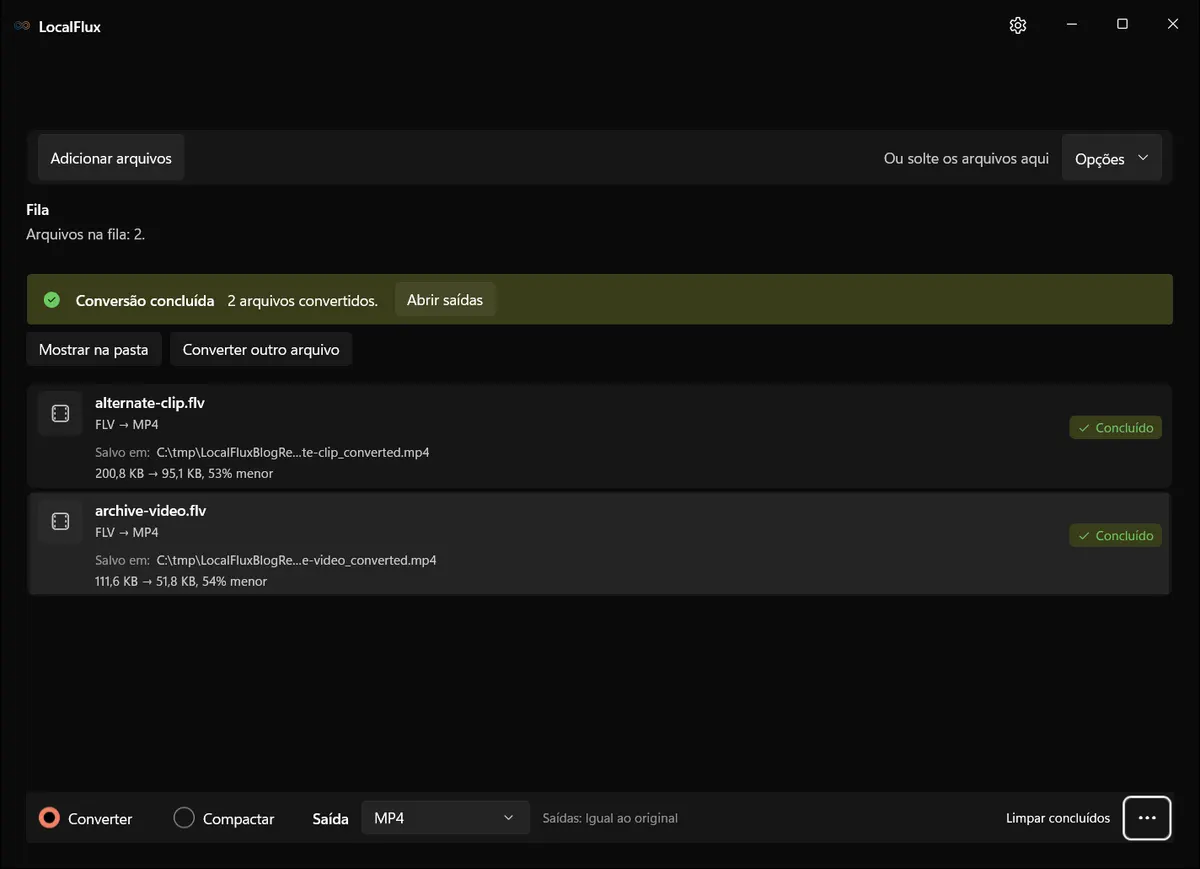Minimize the LocalFlux window
Image resolution: width=1200 pixels, height=869 pixels.
[x=1071, y=25]
